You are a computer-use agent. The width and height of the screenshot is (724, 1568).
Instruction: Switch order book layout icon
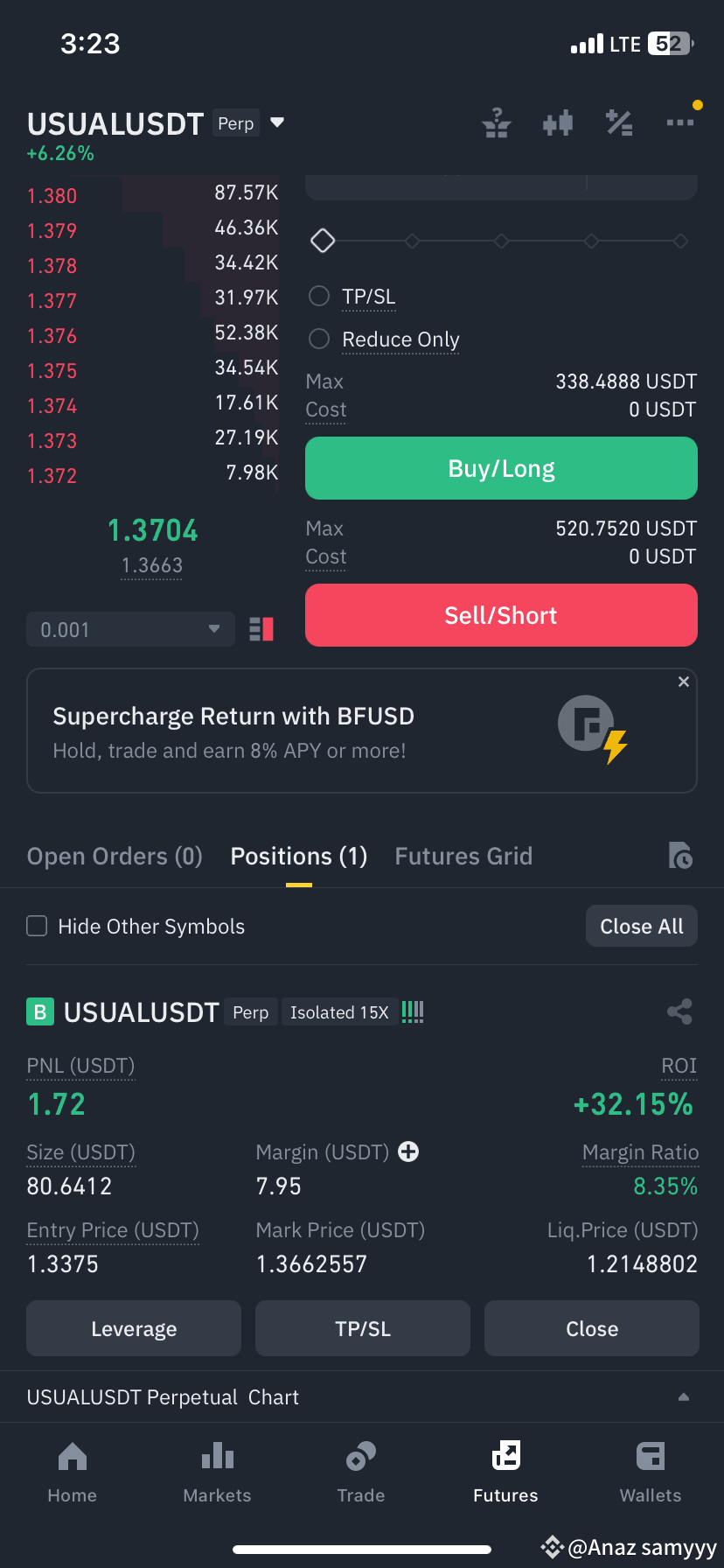click(261, 629)
